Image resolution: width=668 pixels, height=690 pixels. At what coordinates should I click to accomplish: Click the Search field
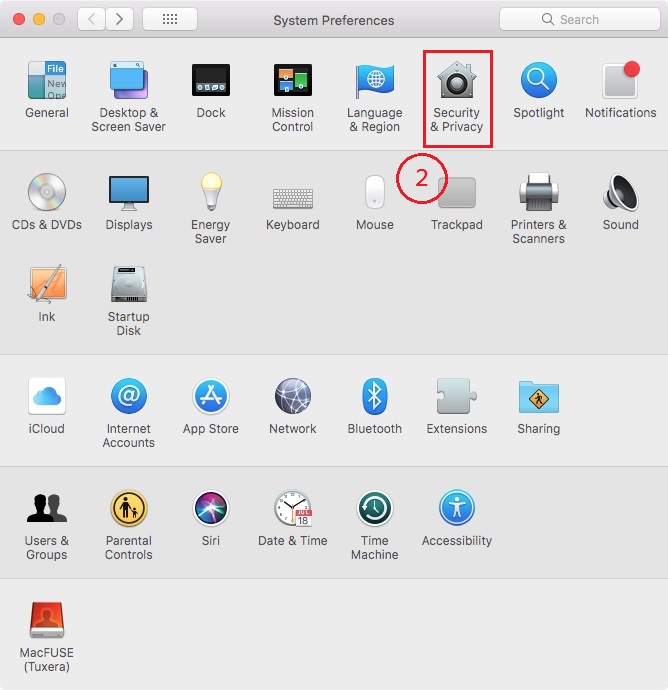click(580, 19)
